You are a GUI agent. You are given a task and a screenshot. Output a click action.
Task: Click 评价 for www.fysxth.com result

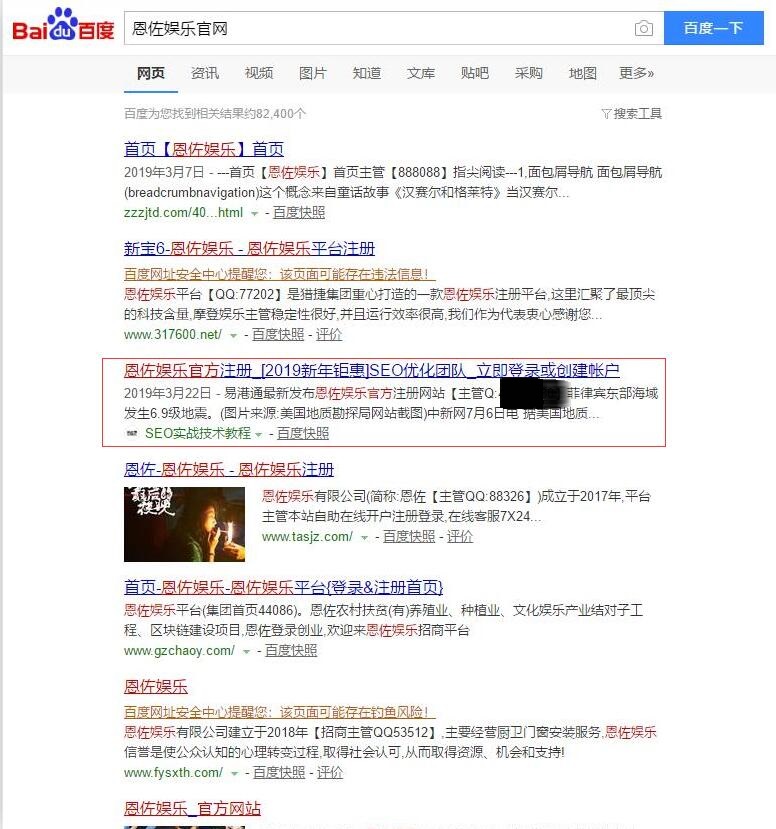click(x=330, y=773)
